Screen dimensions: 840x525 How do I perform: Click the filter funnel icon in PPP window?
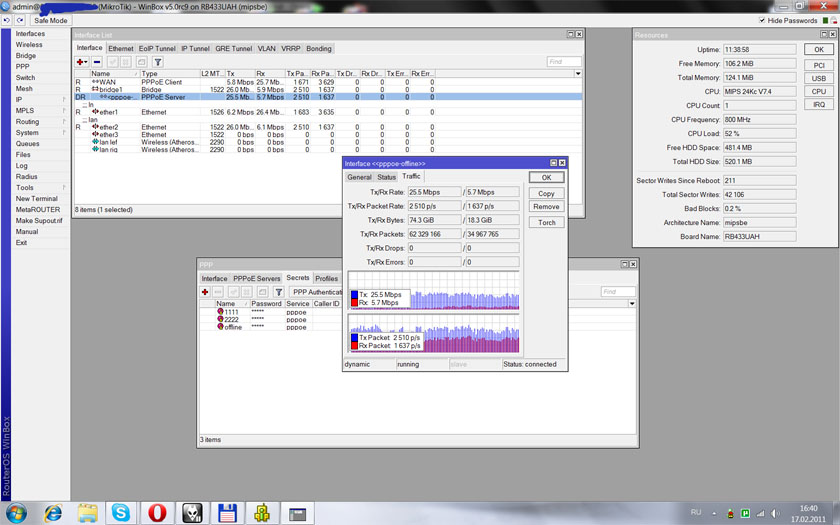[x=279, y=292]
